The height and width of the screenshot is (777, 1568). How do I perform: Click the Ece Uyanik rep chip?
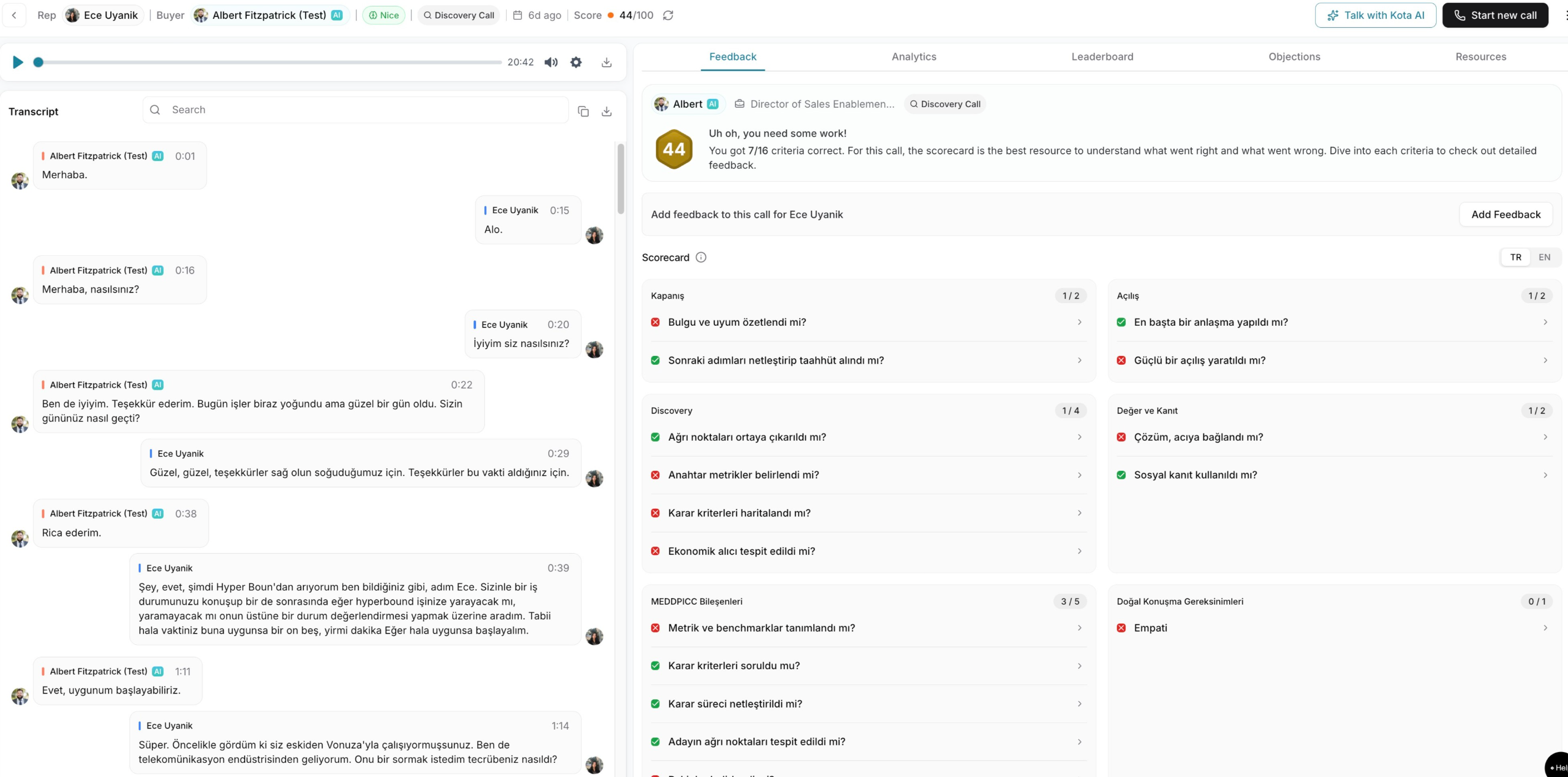[102, 15]
